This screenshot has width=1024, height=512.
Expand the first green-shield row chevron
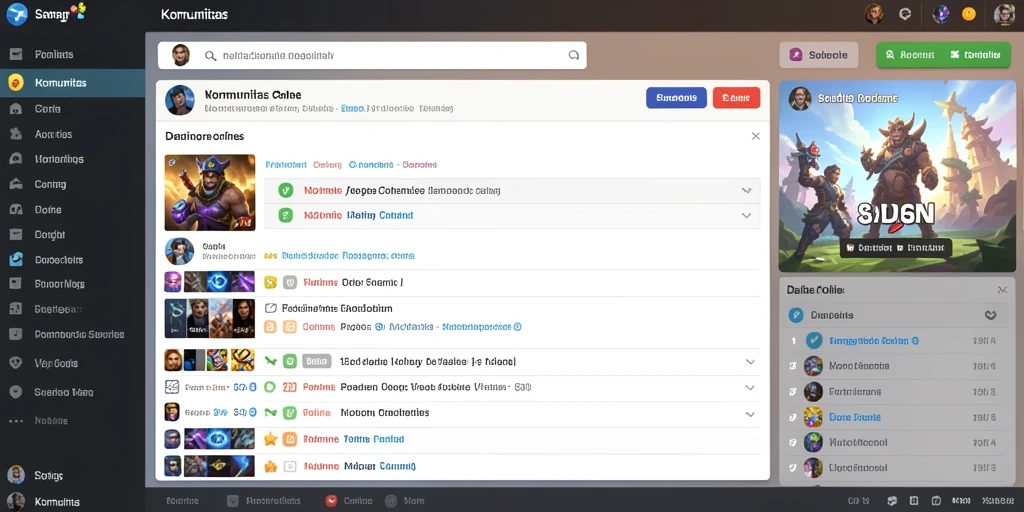pyautogui.click(x=746, y=191)
